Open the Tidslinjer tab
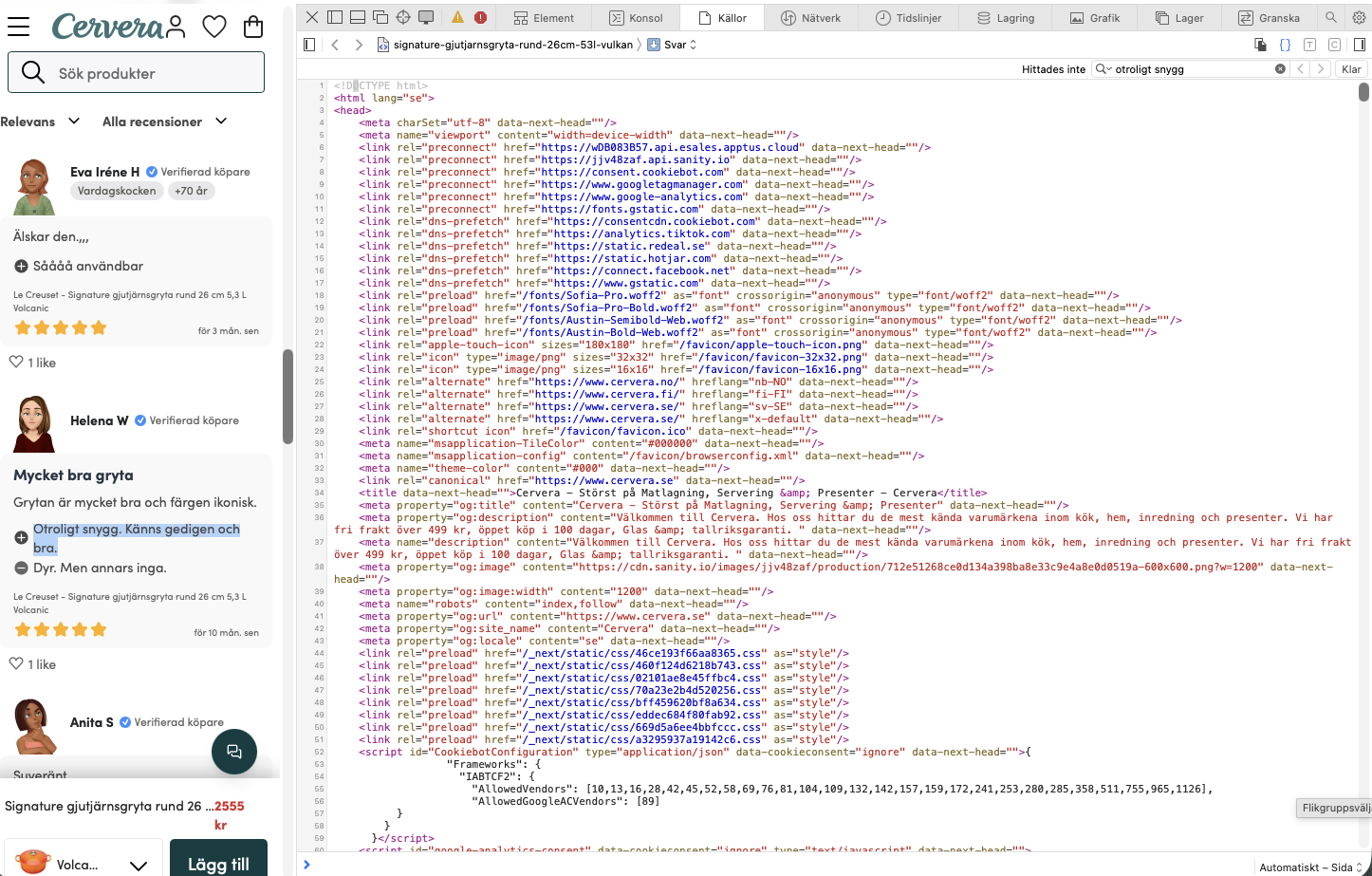Image resolution: width=1372 pixels, height=876 pixels. coord(909,17)
